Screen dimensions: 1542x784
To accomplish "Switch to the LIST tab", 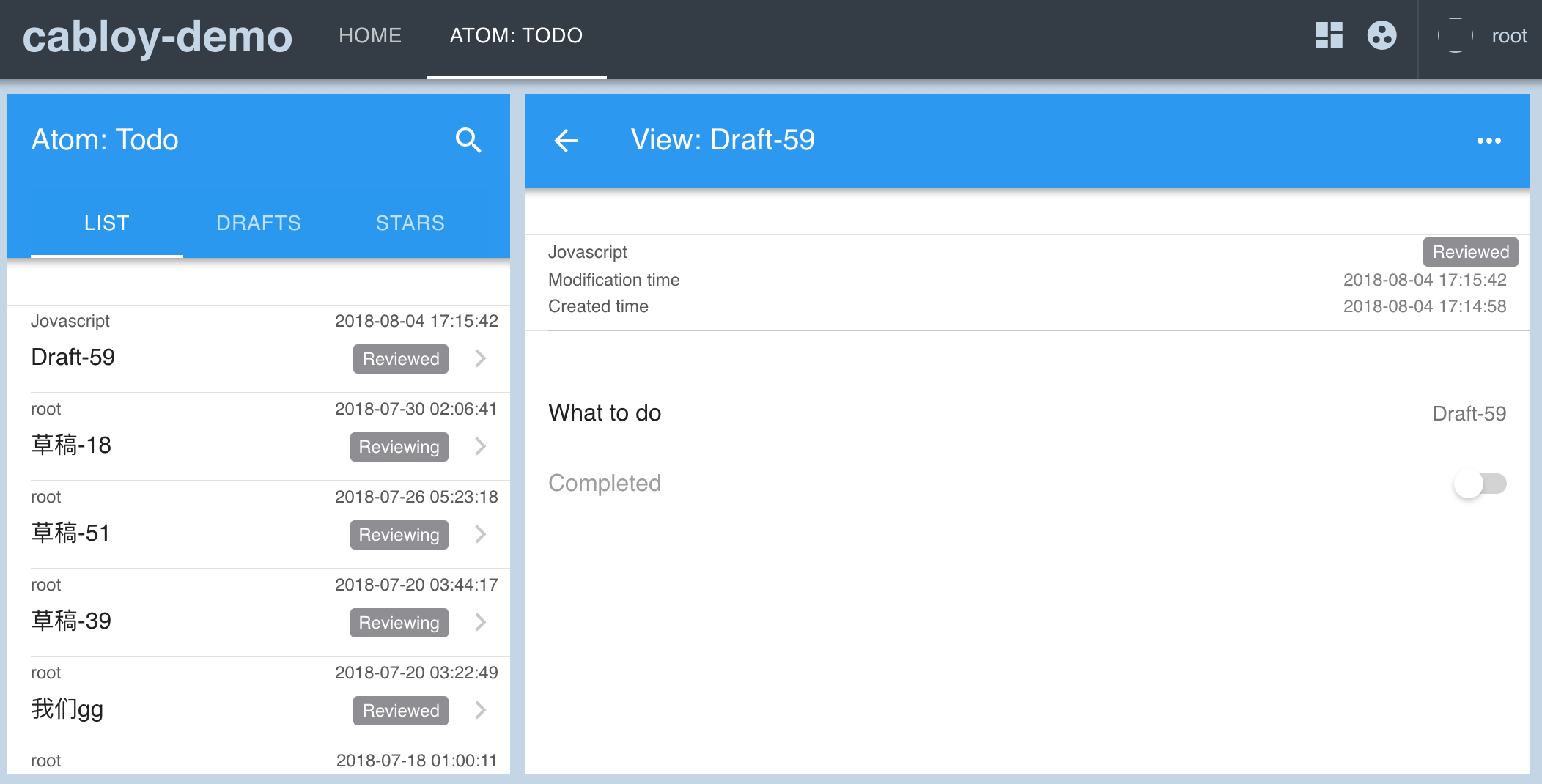I will pos(107,223).
